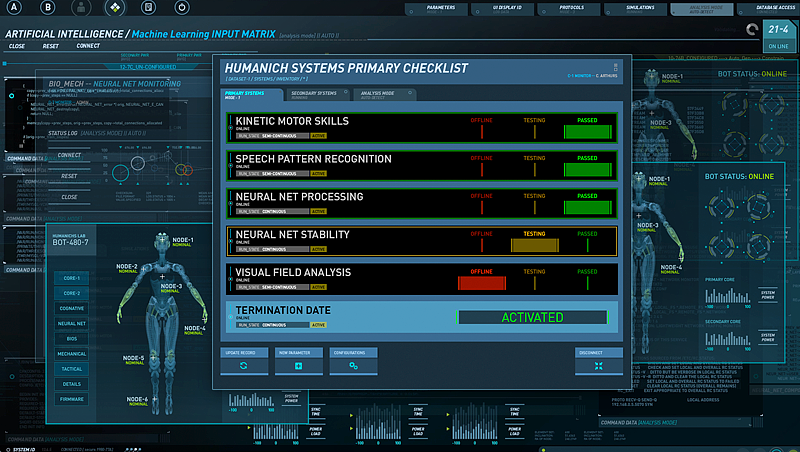The height and width of the screenshot is (452, 800).
Task: Select the four-diamond icon in top bar
Action: [115, 7]
